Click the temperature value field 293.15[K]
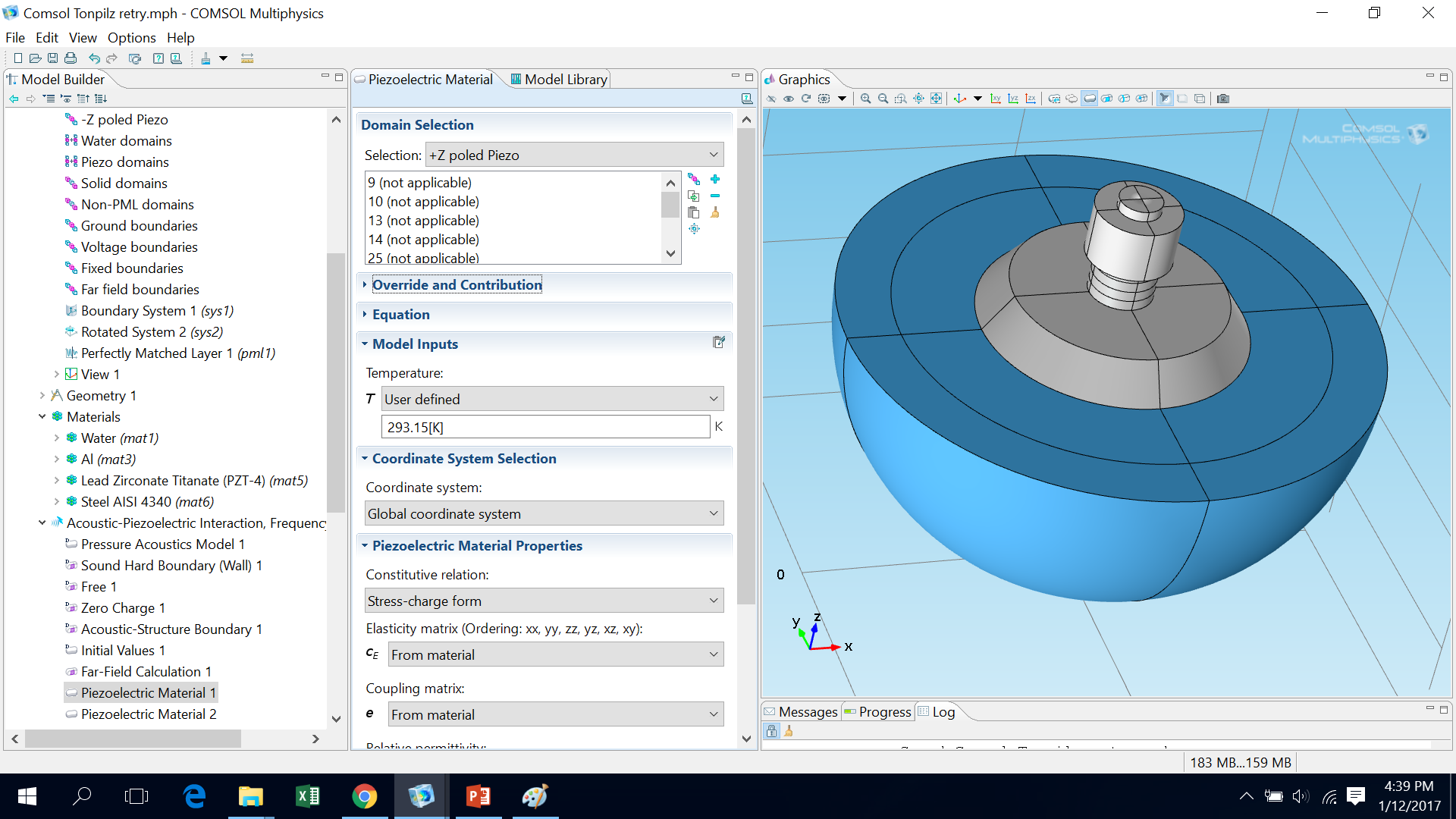 click(546, 427)
